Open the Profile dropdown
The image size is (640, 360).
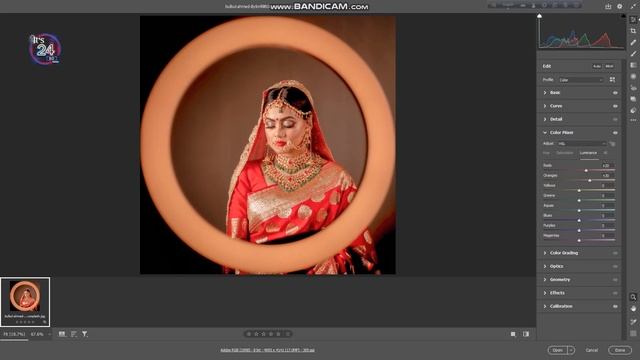(x=581, y=80)
